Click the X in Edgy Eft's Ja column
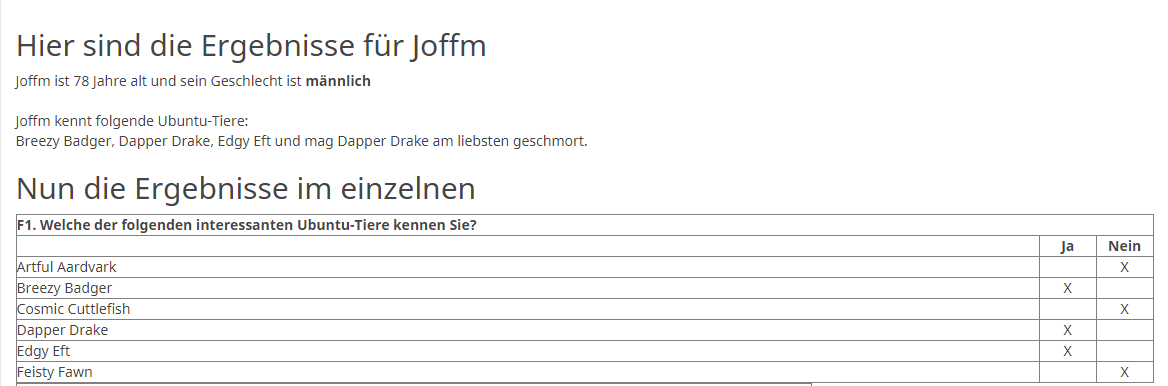Image resolution: width=1168 pixels, height=386 pixels. click(x=1067, y=351)
